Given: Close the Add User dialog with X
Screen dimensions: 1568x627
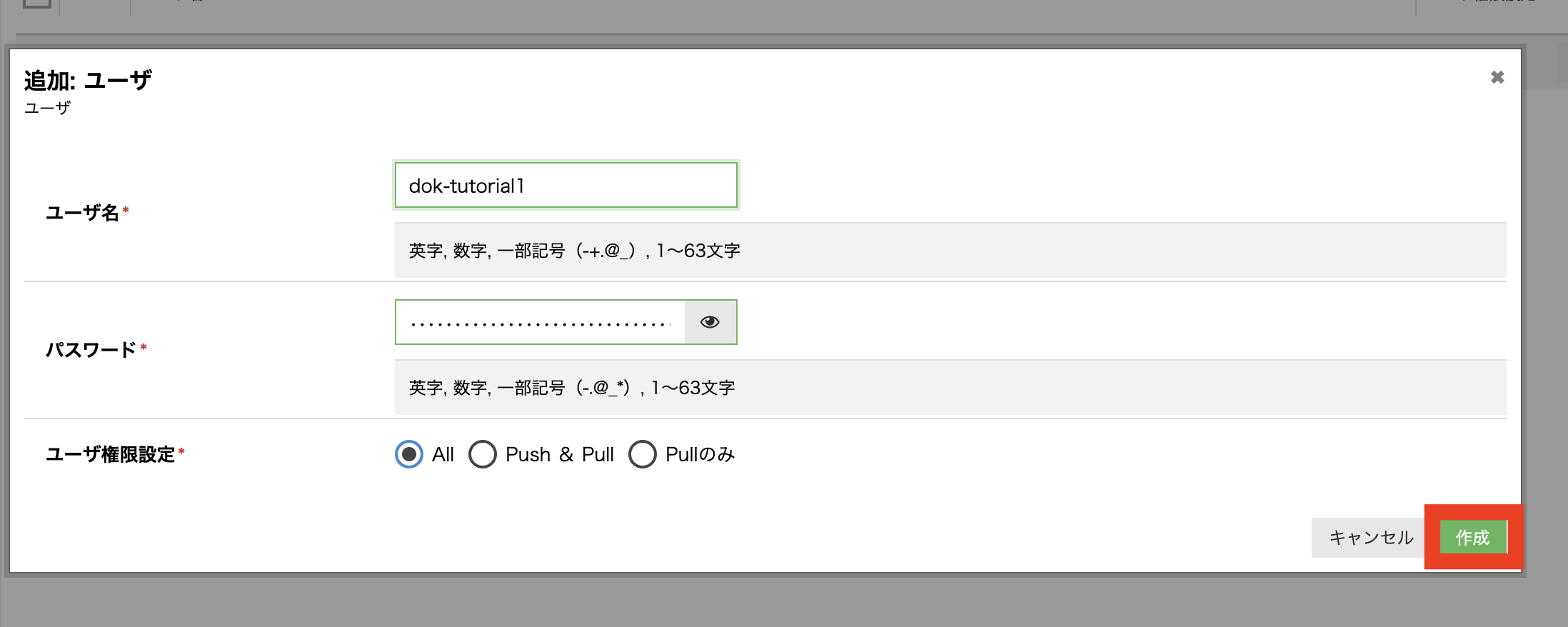Looking at the screenshot, I should [1497, 77].
